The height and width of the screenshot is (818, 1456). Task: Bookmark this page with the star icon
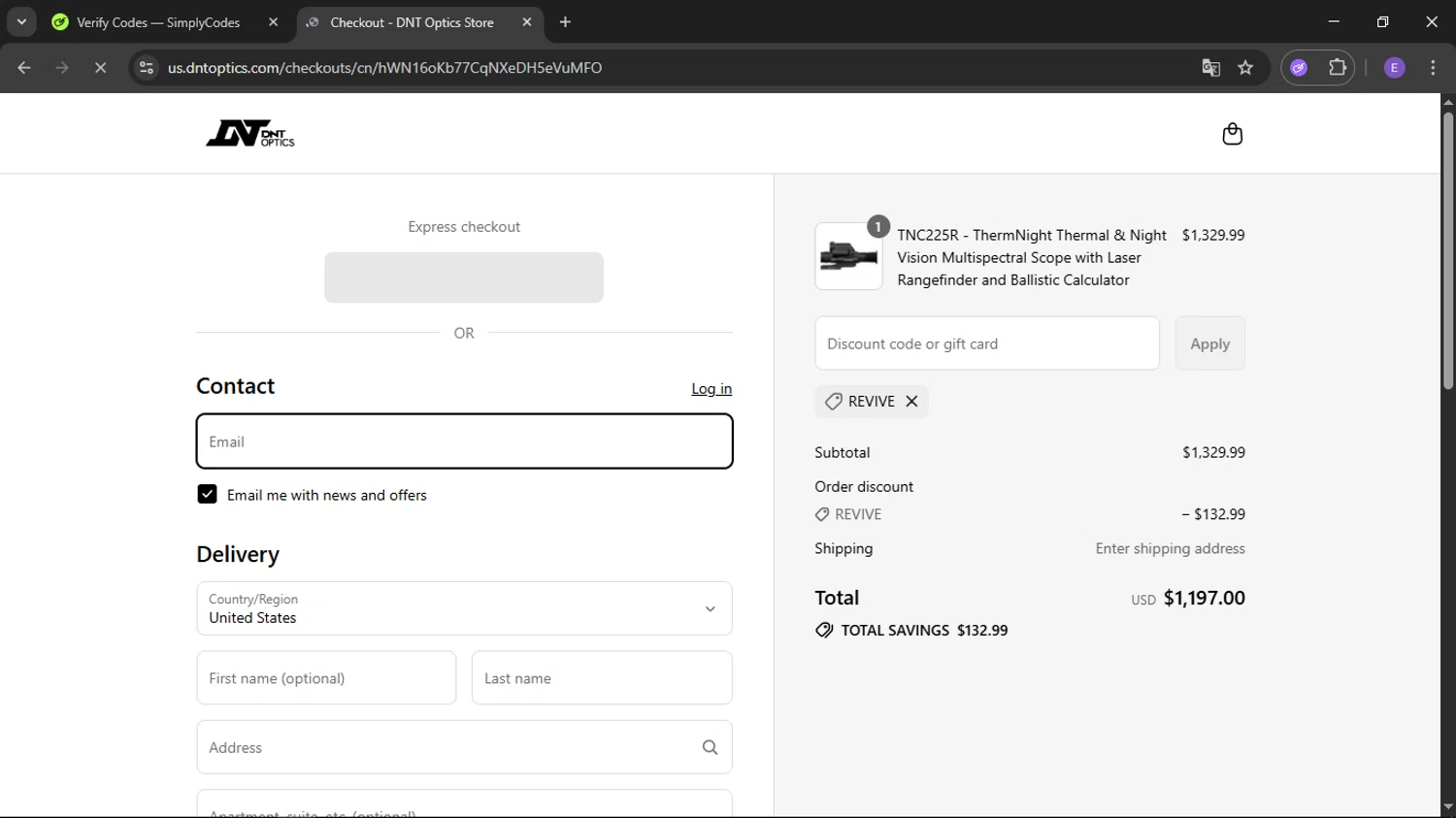pos(1245,68)
